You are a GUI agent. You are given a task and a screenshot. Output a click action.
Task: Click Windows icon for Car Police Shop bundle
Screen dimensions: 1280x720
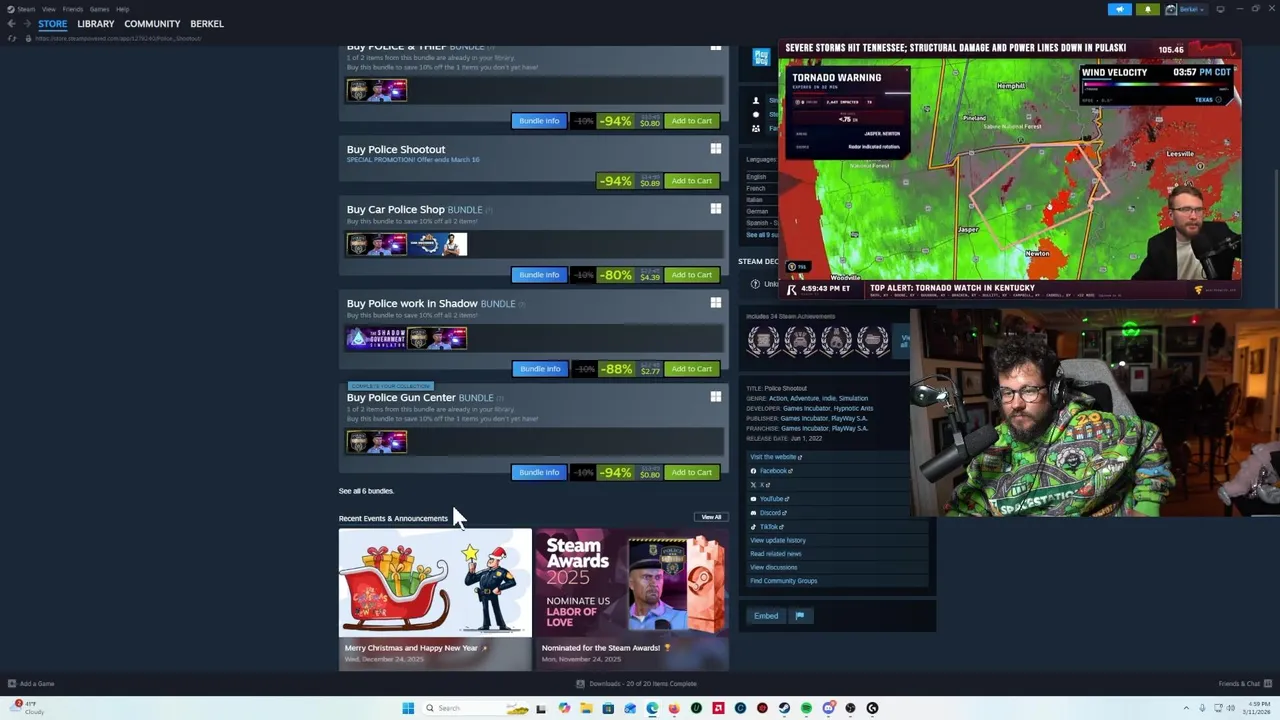coord(715,209)
